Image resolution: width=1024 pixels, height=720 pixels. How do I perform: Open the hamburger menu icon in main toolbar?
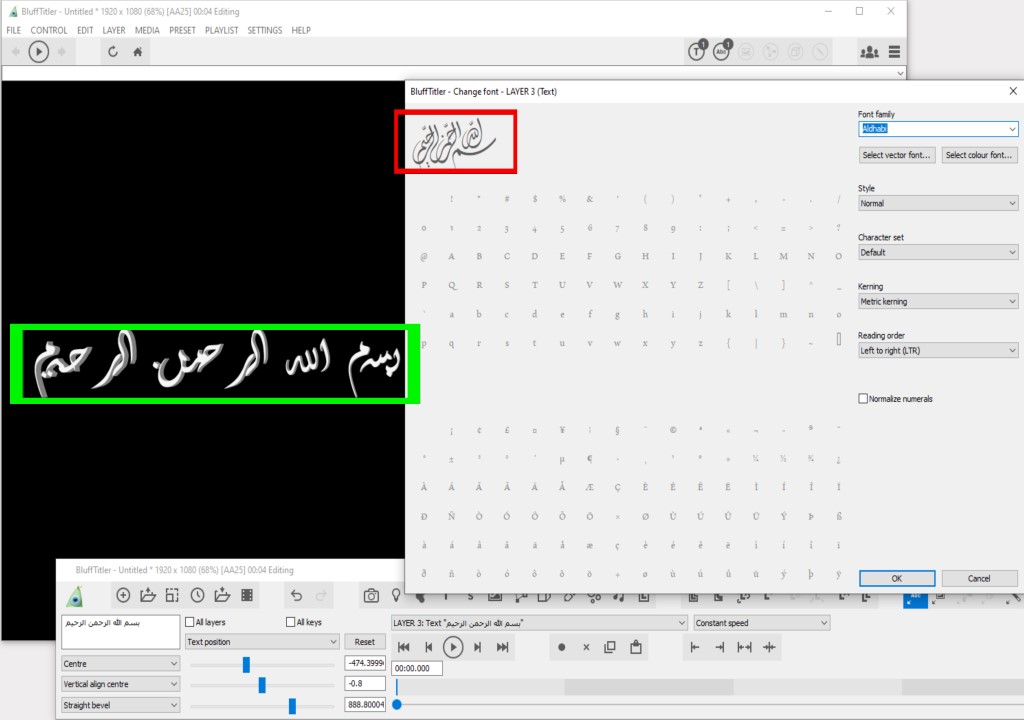coord(894,52)
